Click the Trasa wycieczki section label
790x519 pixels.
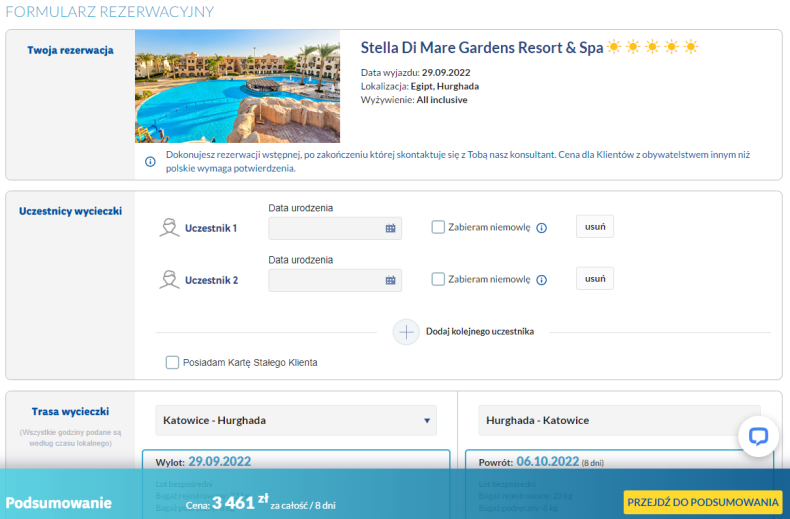tap(71, 412)
